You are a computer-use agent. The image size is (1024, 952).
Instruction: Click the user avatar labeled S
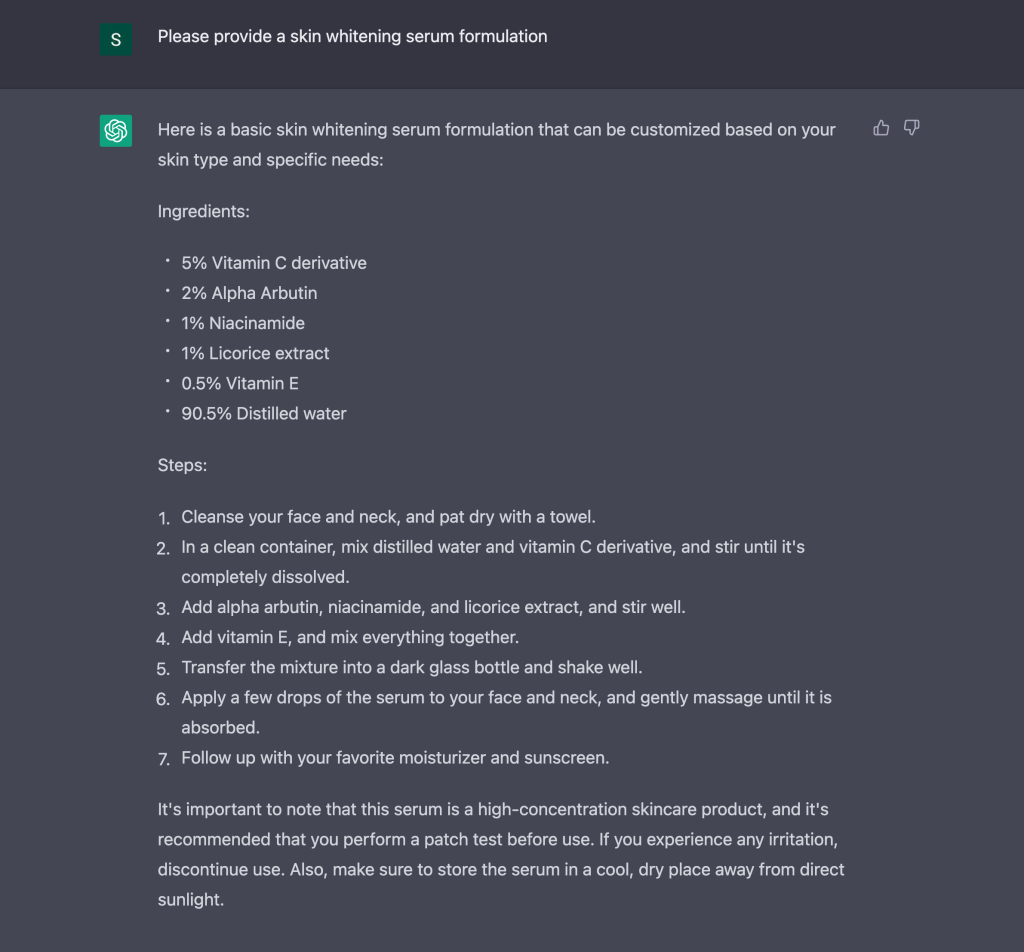coord(116,40)
